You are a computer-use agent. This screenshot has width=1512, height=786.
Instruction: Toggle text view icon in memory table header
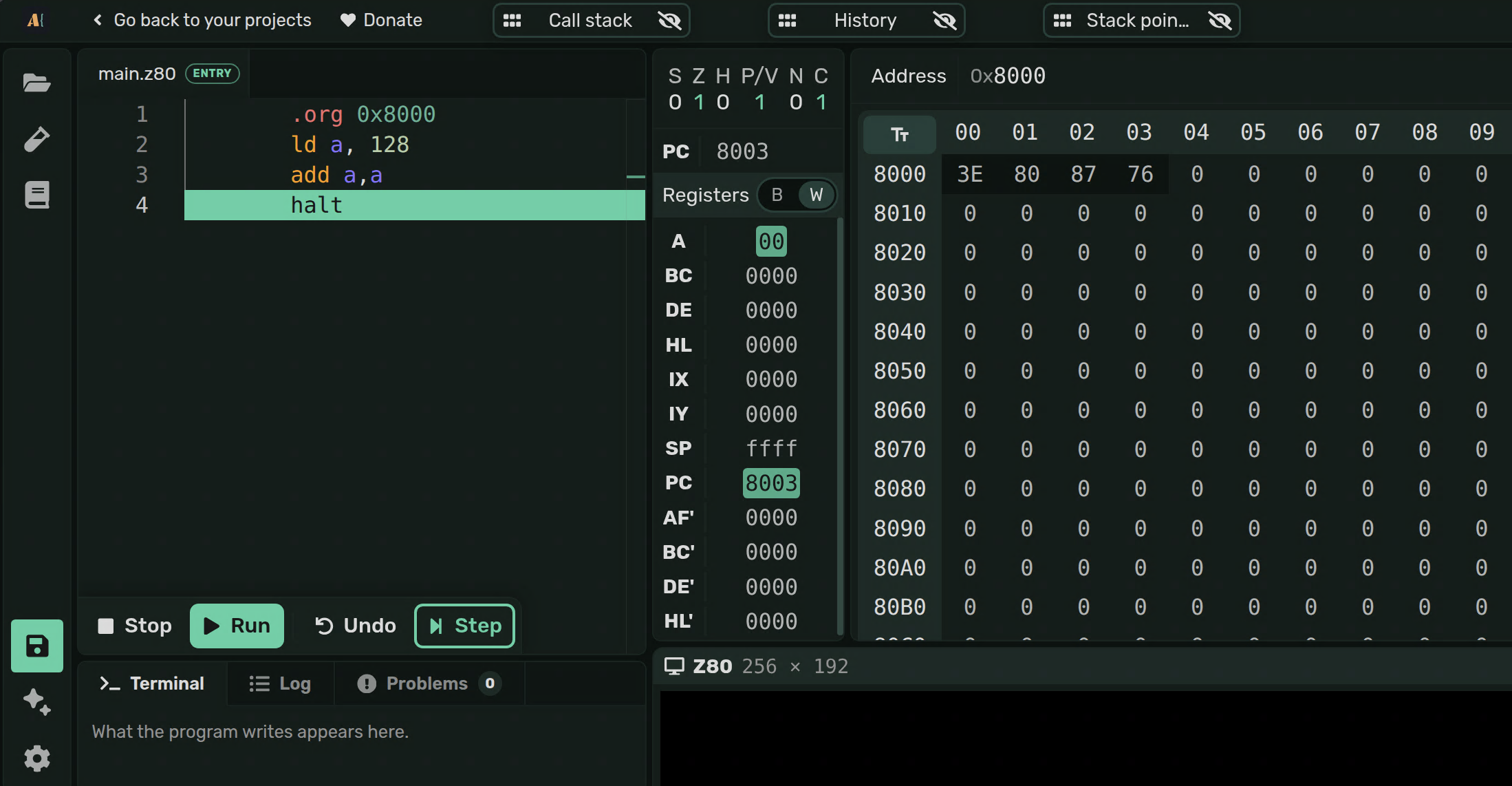point(900,134)
